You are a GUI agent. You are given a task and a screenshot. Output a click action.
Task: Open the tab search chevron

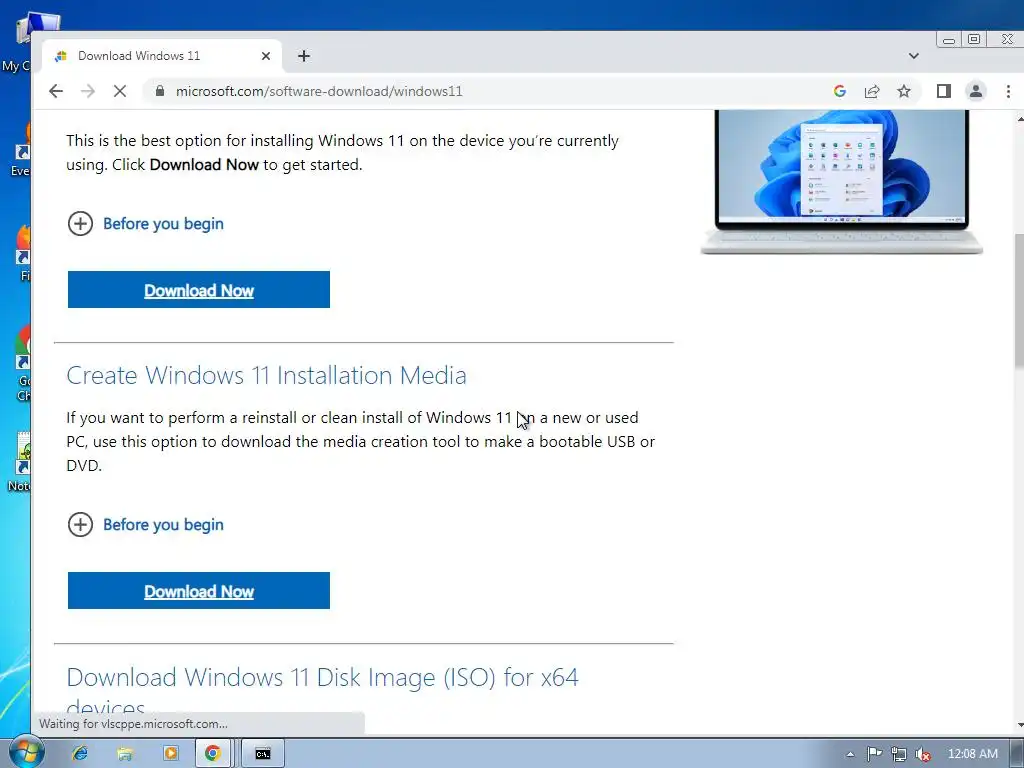(914, 56)
